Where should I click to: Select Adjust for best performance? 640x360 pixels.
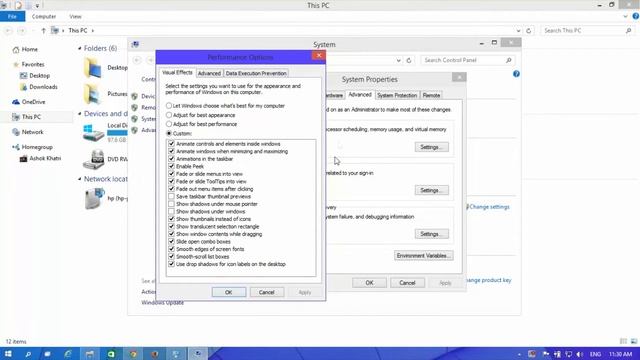click(169, 124)
